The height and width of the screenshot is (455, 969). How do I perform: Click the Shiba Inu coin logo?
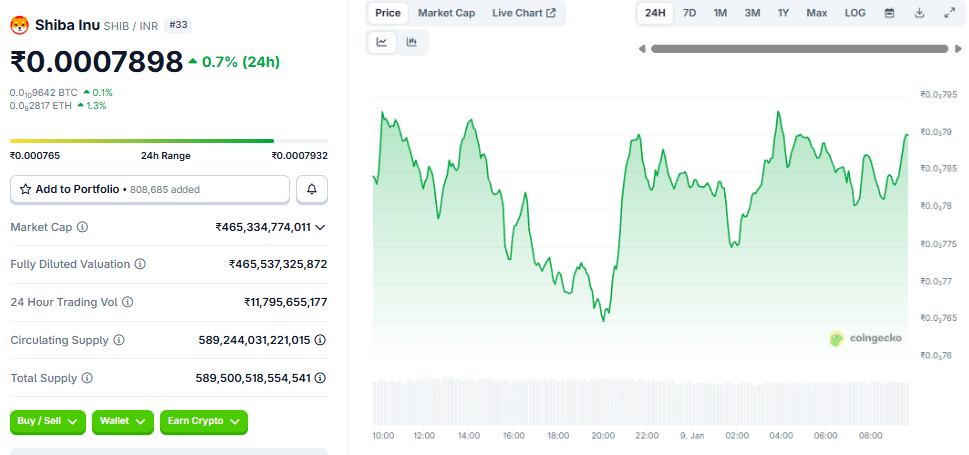(x=19, y=25)
